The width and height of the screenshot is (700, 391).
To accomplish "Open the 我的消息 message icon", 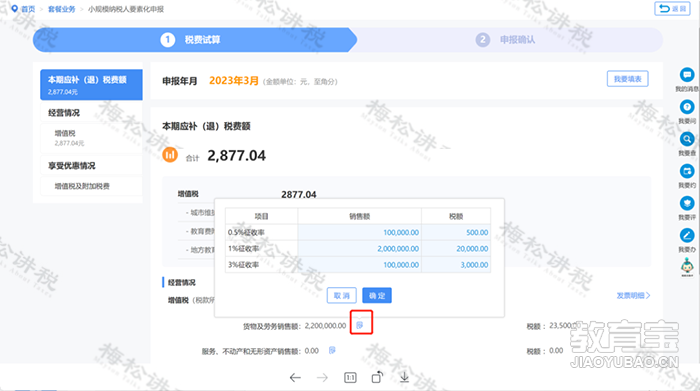I will point(687,75).
